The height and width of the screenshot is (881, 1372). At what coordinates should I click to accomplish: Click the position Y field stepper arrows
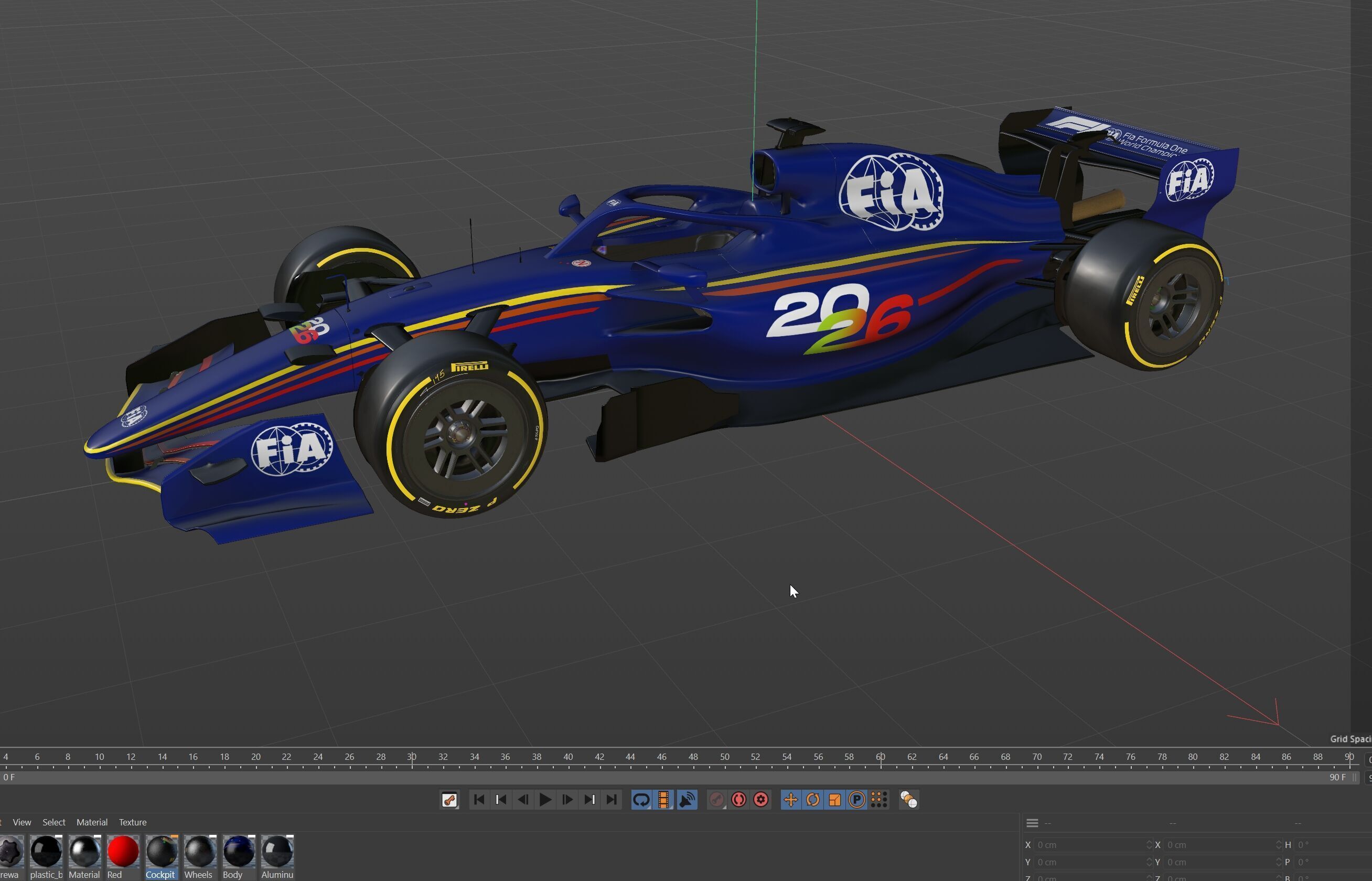pyautogui.click(x=1149, y=862)
